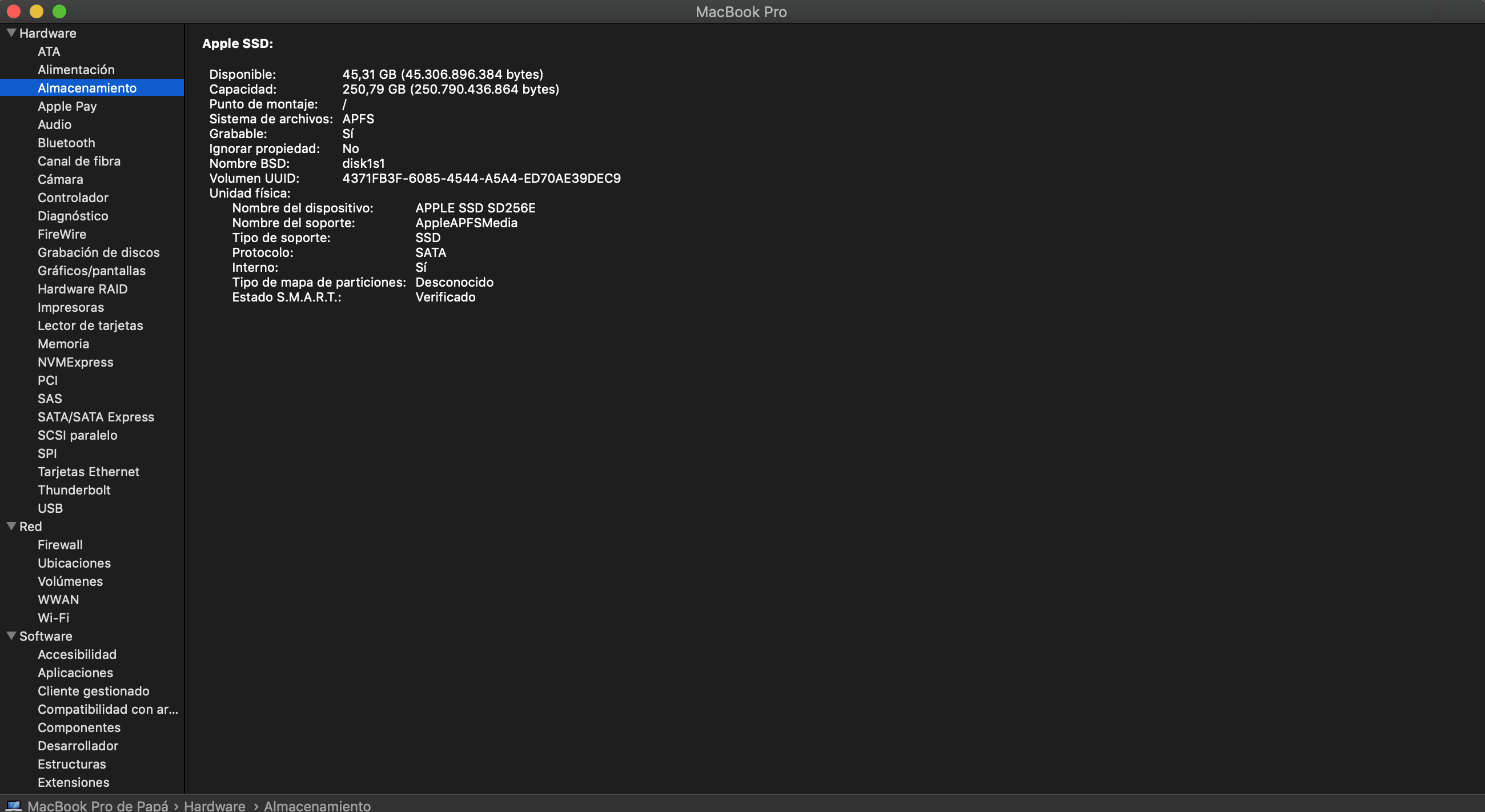This screenshot has height=812, width=1485.
Task: Collapse the Red section triangle
Action: click(x=11, y=526)
